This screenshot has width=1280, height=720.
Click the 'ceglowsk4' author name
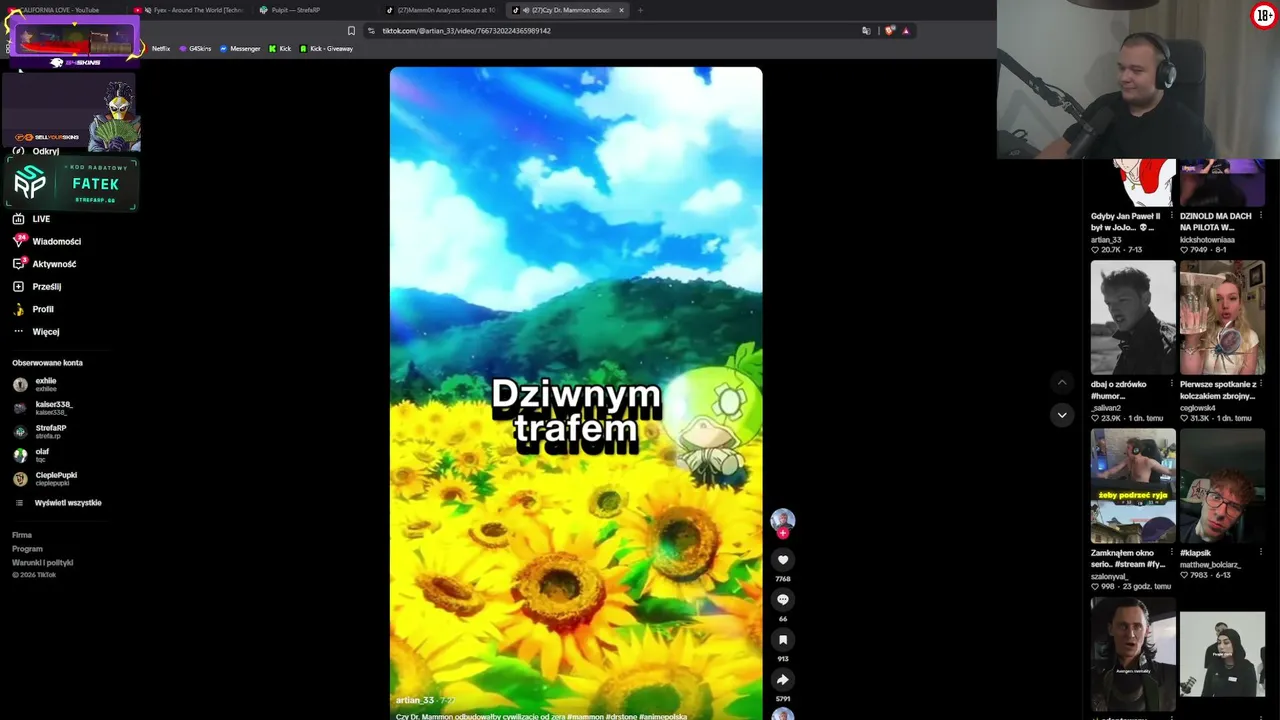coord(1197,408)
